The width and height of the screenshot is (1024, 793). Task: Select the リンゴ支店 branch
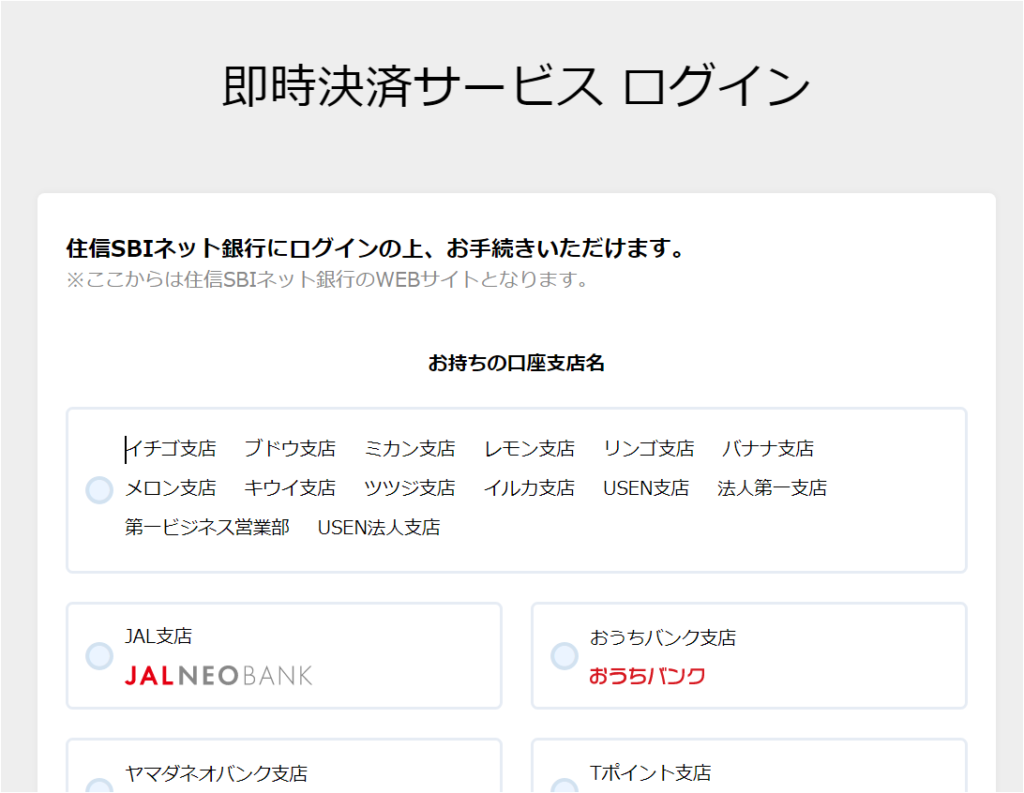tap(650, 448)
